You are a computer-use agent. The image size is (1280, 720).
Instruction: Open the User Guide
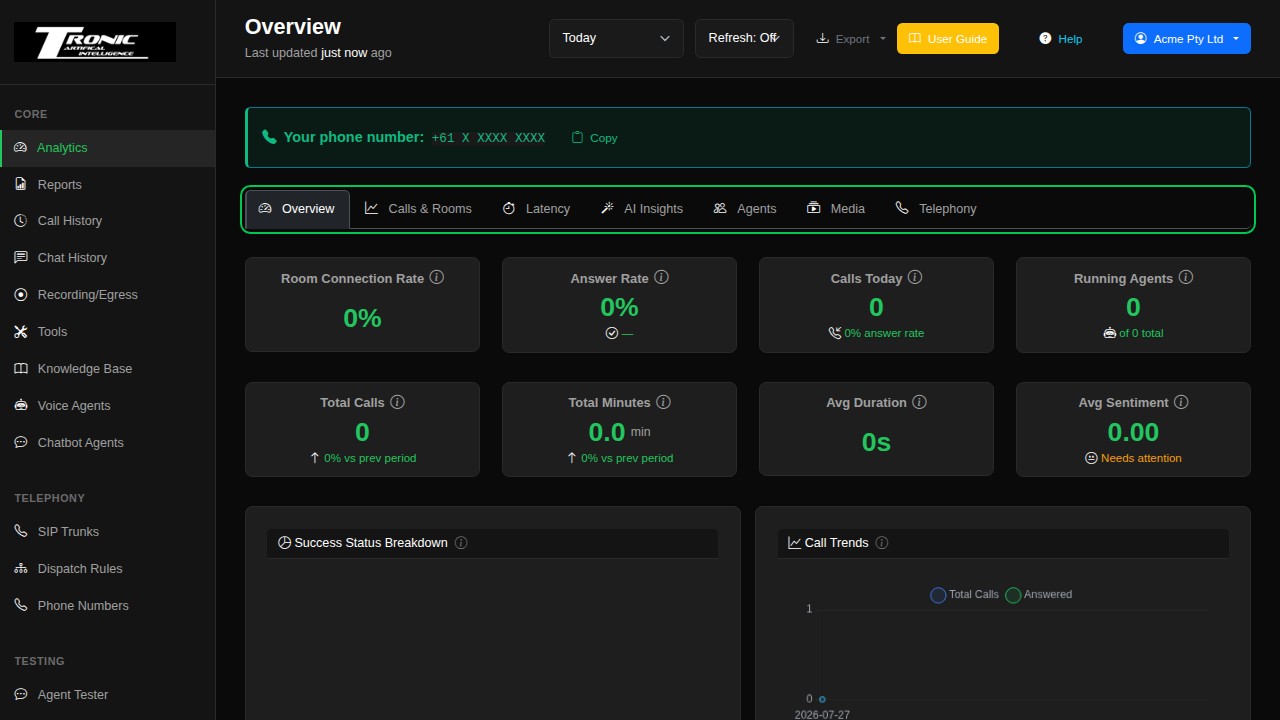[x=948, y=39]
